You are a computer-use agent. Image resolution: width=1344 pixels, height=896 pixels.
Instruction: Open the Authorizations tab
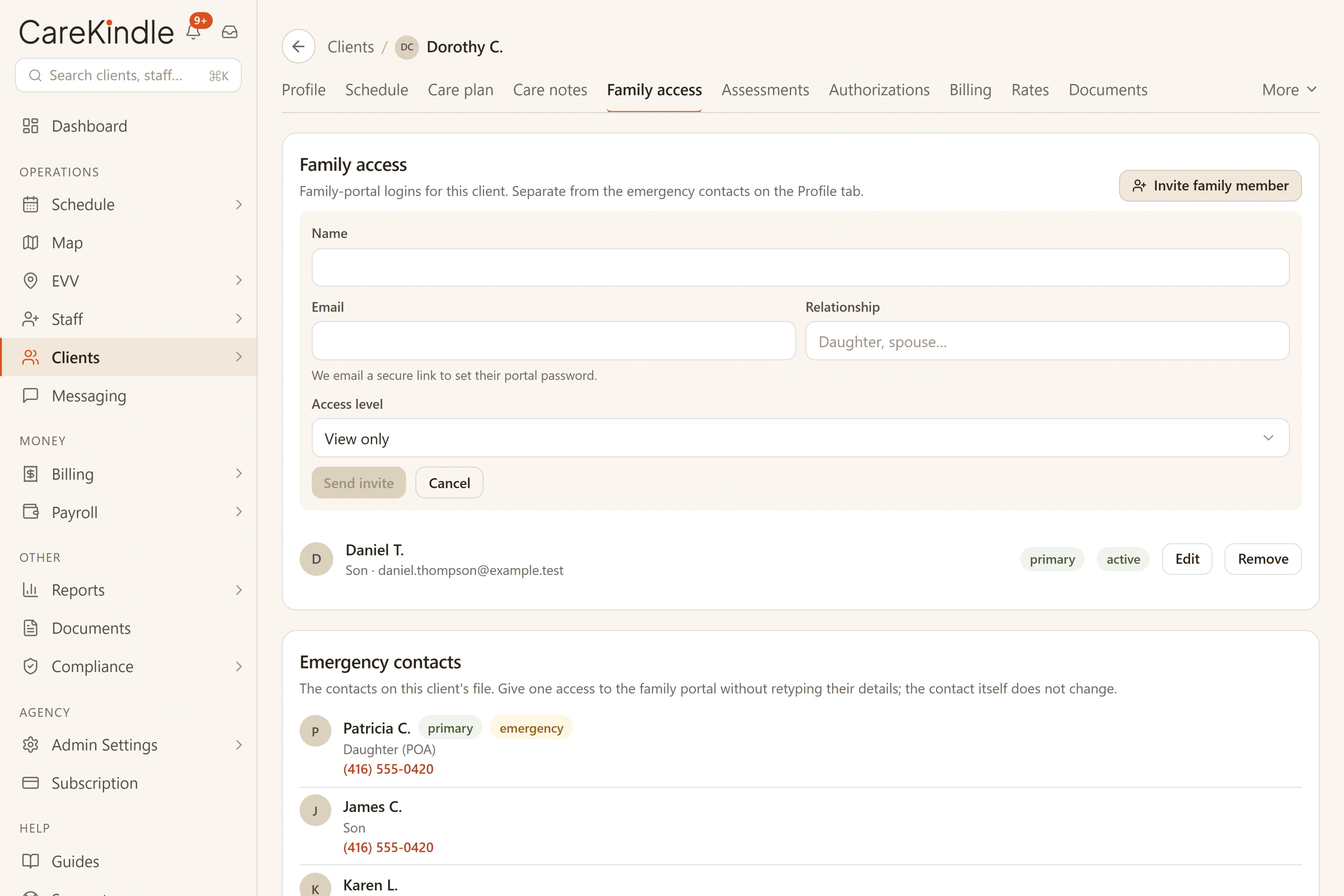[x=880, y=90]
